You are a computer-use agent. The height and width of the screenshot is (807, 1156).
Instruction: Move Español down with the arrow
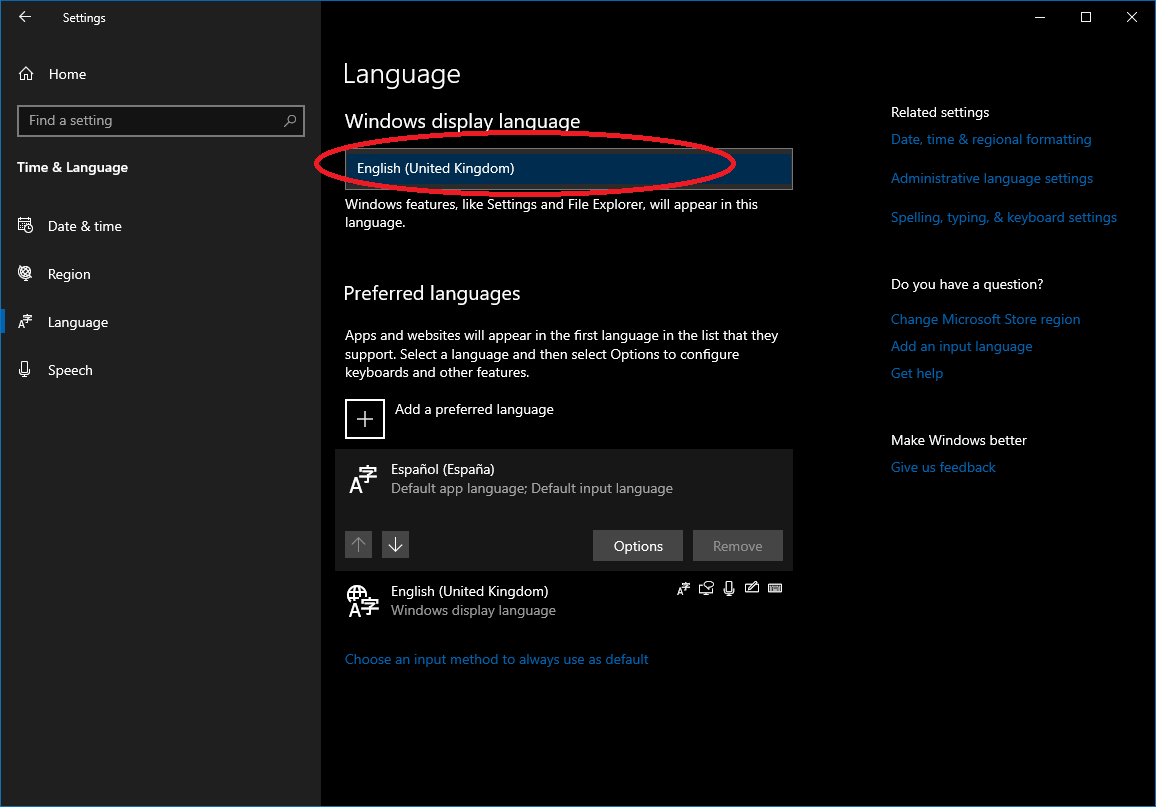pyautogui.click(x=395, y=545)
